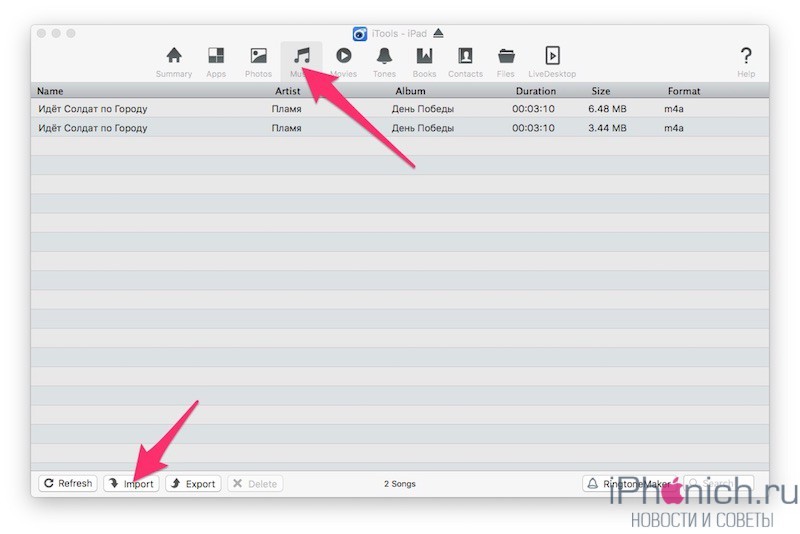Sort by the Artist column header
The image size is (800, 534).
click(288, 91)
